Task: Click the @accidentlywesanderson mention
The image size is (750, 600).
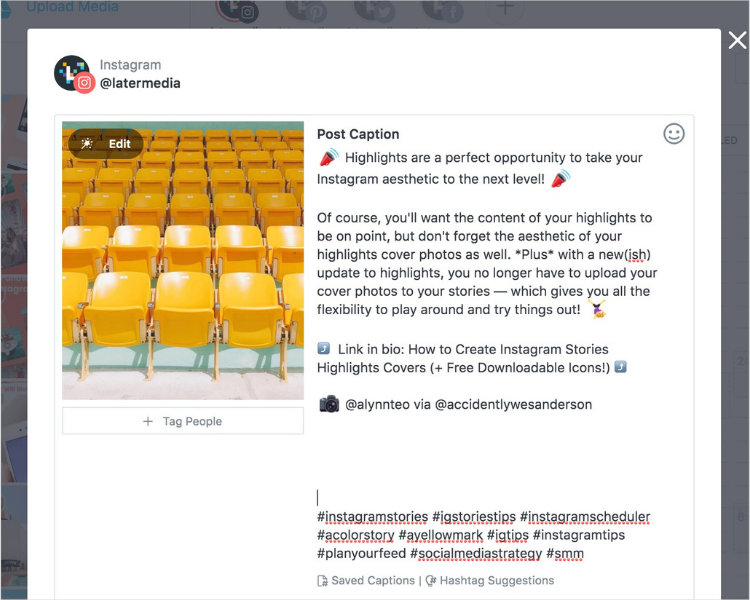Action: [x=513, y=405]
